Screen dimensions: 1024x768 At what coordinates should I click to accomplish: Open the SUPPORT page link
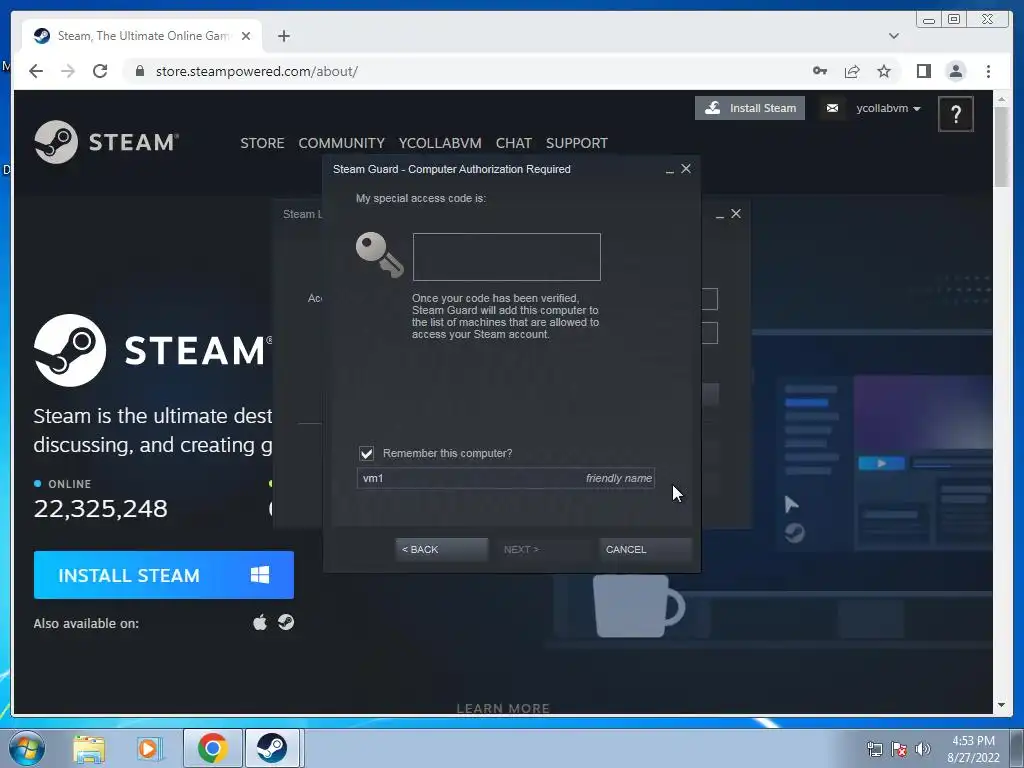[x=577, y=143]
